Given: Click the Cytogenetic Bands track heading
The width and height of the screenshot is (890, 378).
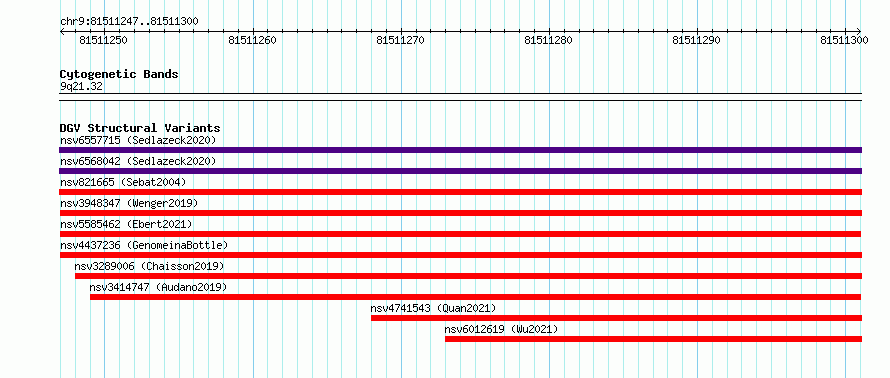Looking at the screenshot, I should pos(119,74).
